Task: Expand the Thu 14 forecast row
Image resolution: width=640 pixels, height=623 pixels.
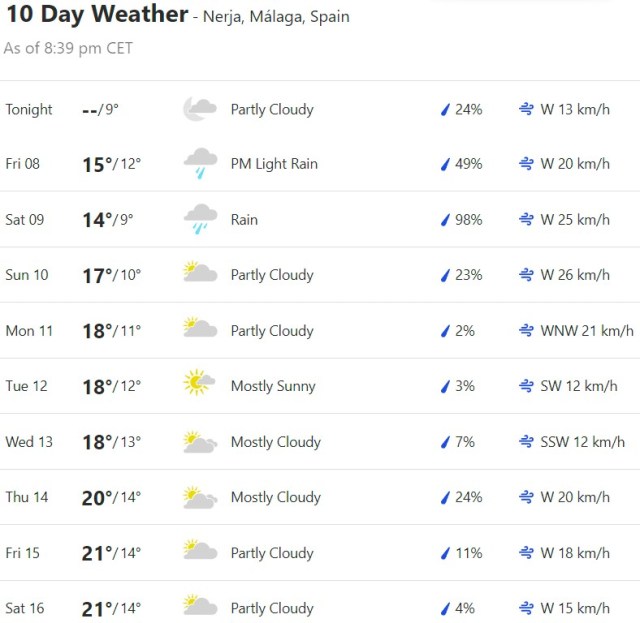Action: click(320, 497)
